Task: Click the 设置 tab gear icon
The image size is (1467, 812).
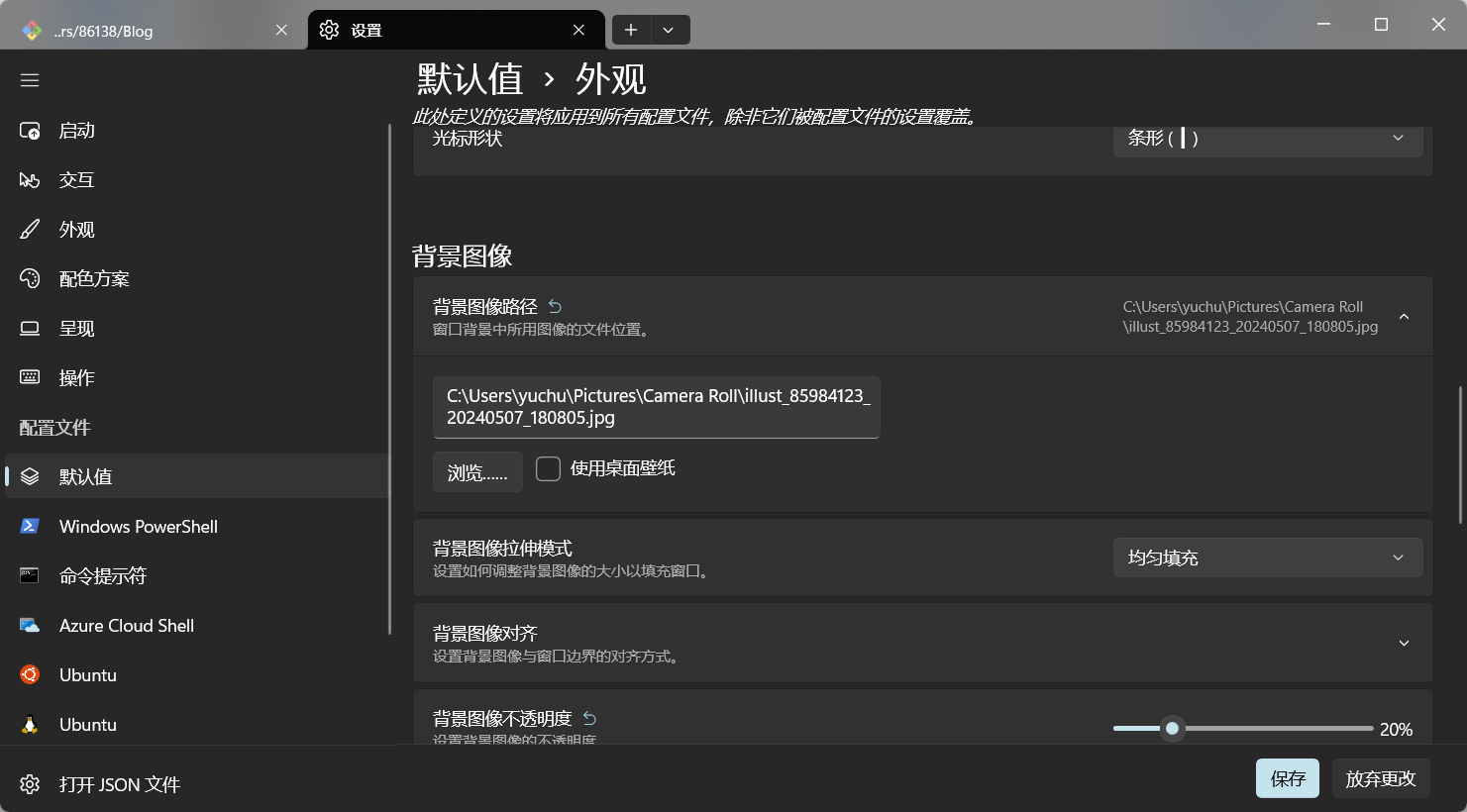Action: 329,31
